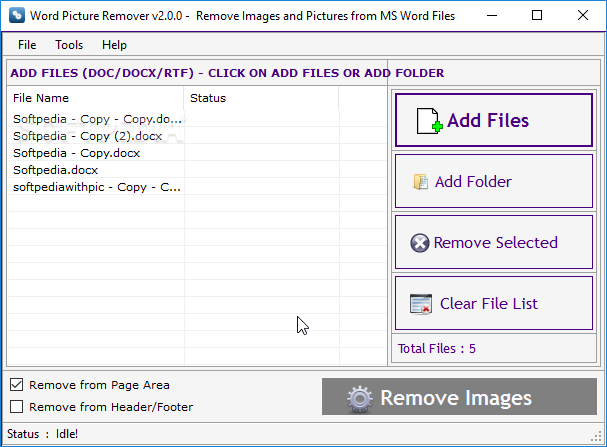Click the Add Folder icon
607x447 pixels.
point(420,182)
